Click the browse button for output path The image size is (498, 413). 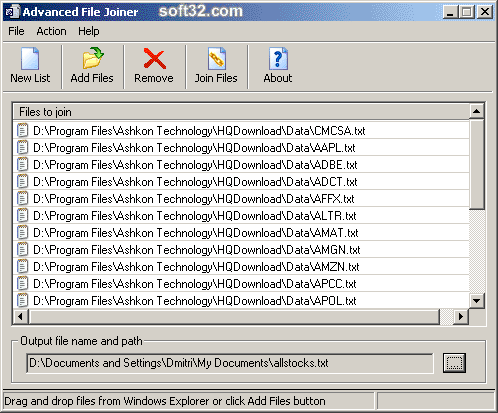pyautogui.click(x=454, y=363)
